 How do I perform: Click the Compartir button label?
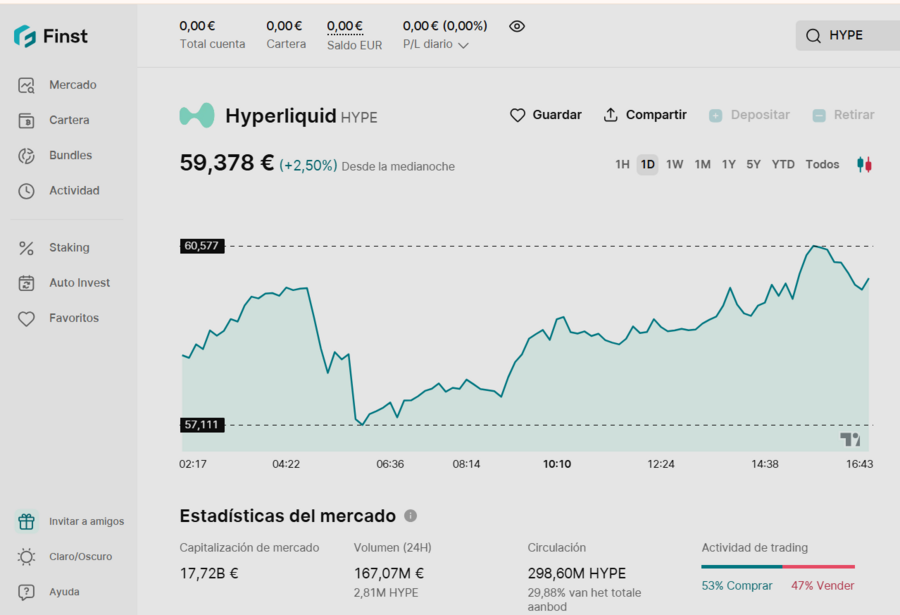pyautogui.click(x=656, y=115)
